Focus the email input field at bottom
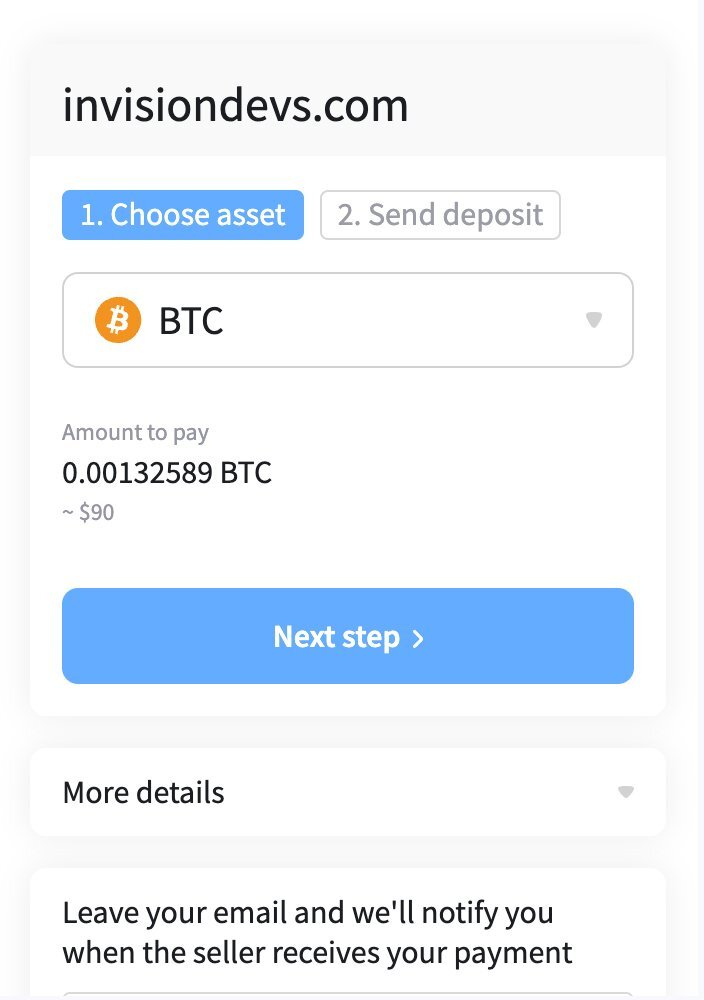Image resolution: width=704 pixels, height=1000 pixels. tap(347, 994)
